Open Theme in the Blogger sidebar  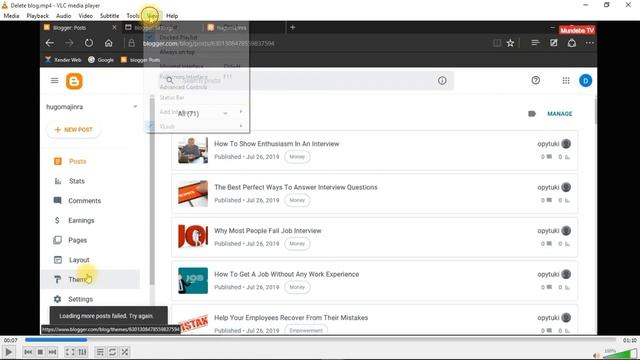(x=91, y=280)
